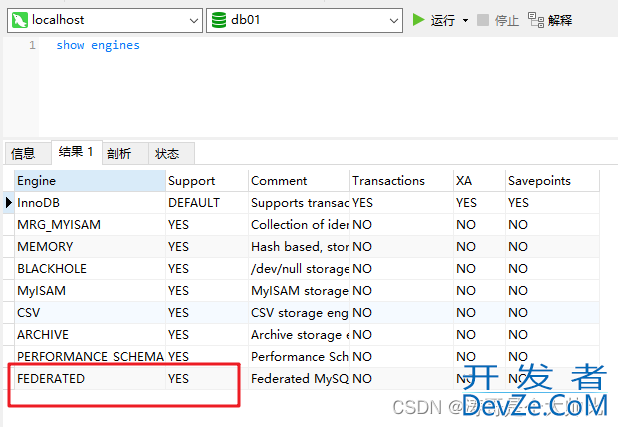
Task: Select the Savepoints column header
Action: click(x=553, y=181)
